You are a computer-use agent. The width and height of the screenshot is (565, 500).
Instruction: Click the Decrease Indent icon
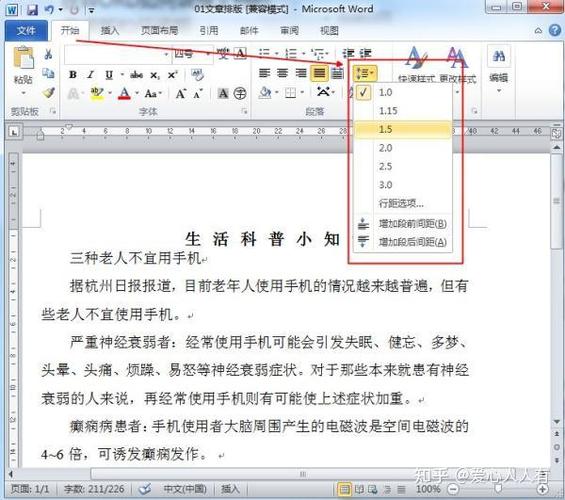click(x=348, y=53)
